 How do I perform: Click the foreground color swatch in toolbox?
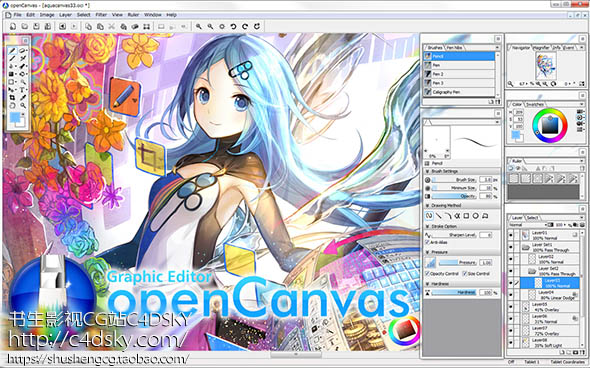(x=15, y=118)
